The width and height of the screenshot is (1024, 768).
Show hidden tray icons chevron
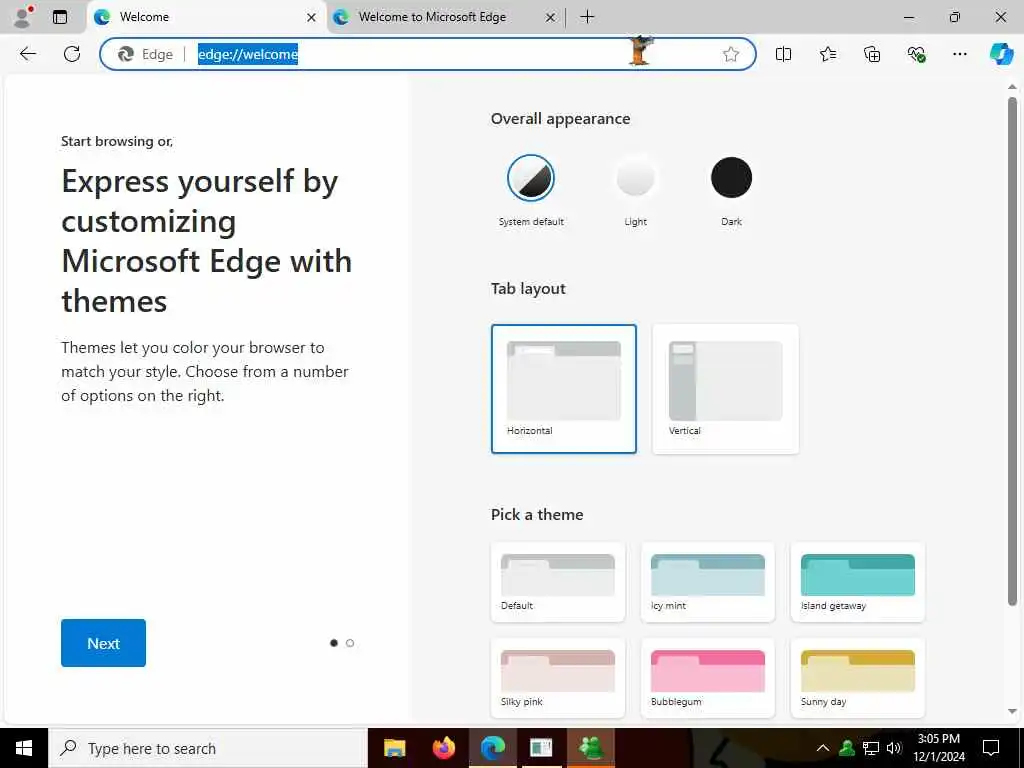click(x=823, y=748)
